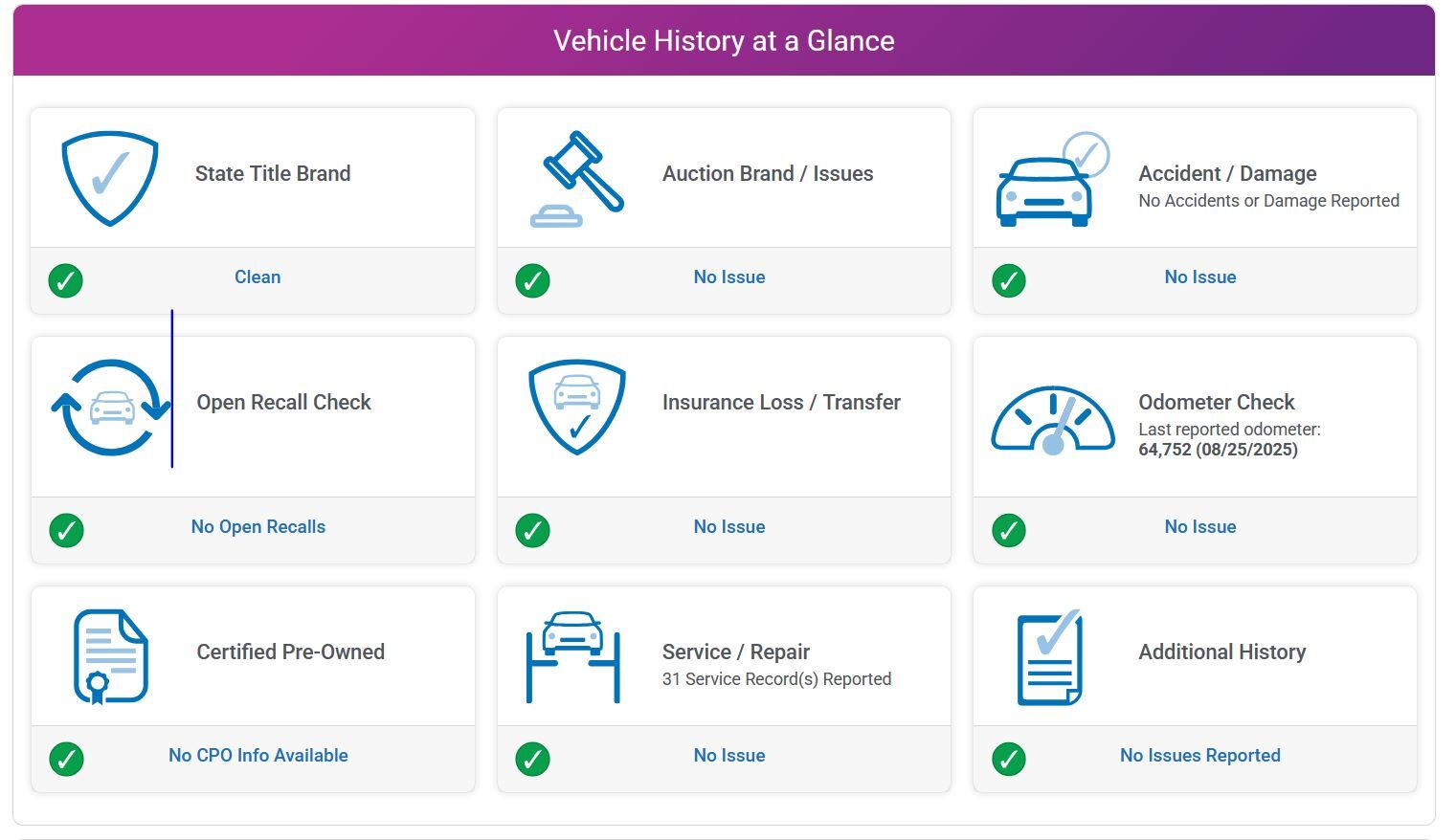Open the Clean title status link
The image size is (1456, 840).
click(258, 277)
